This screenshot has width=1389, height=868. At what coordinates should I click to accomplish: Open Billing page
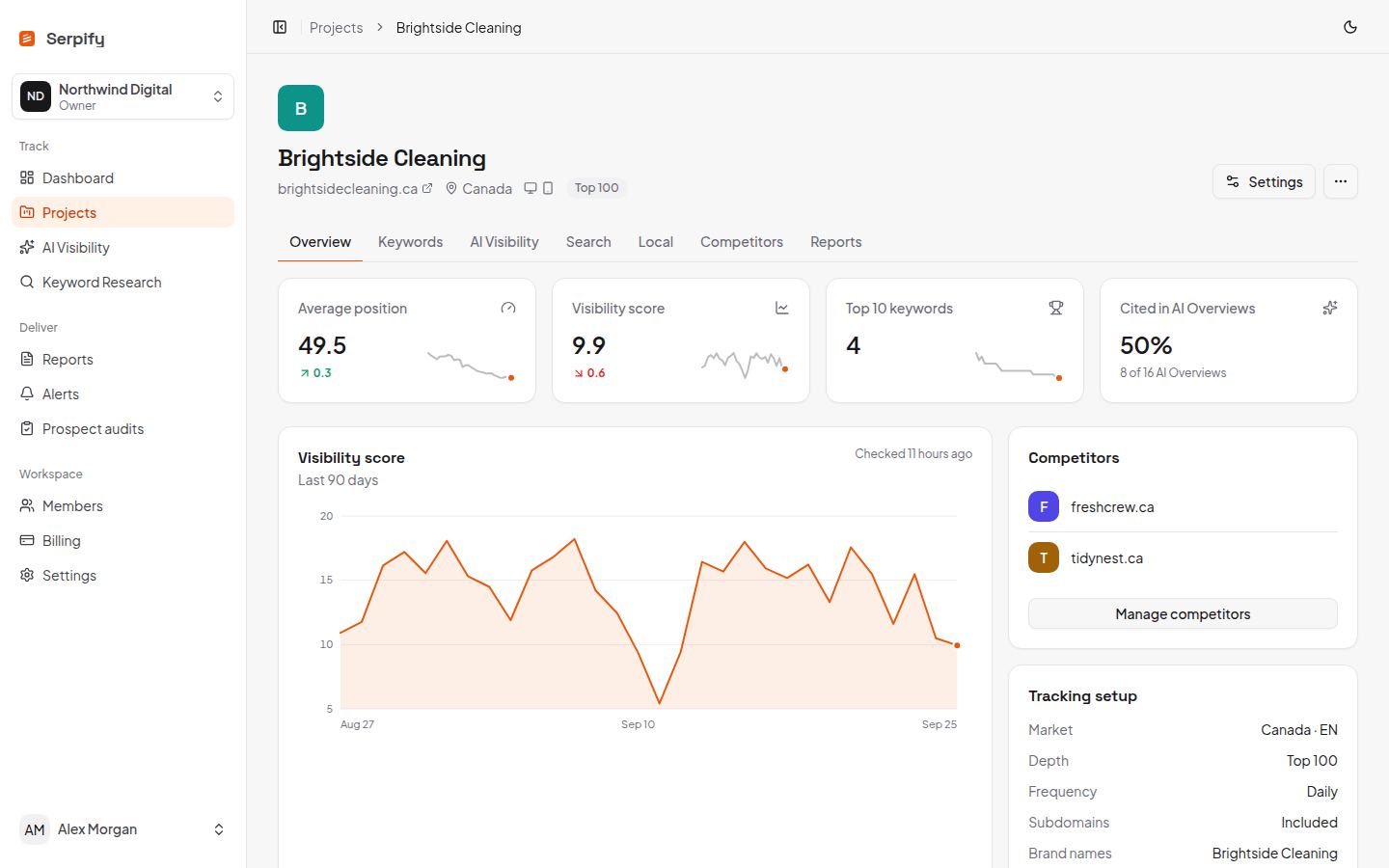[x=123, y=540]
